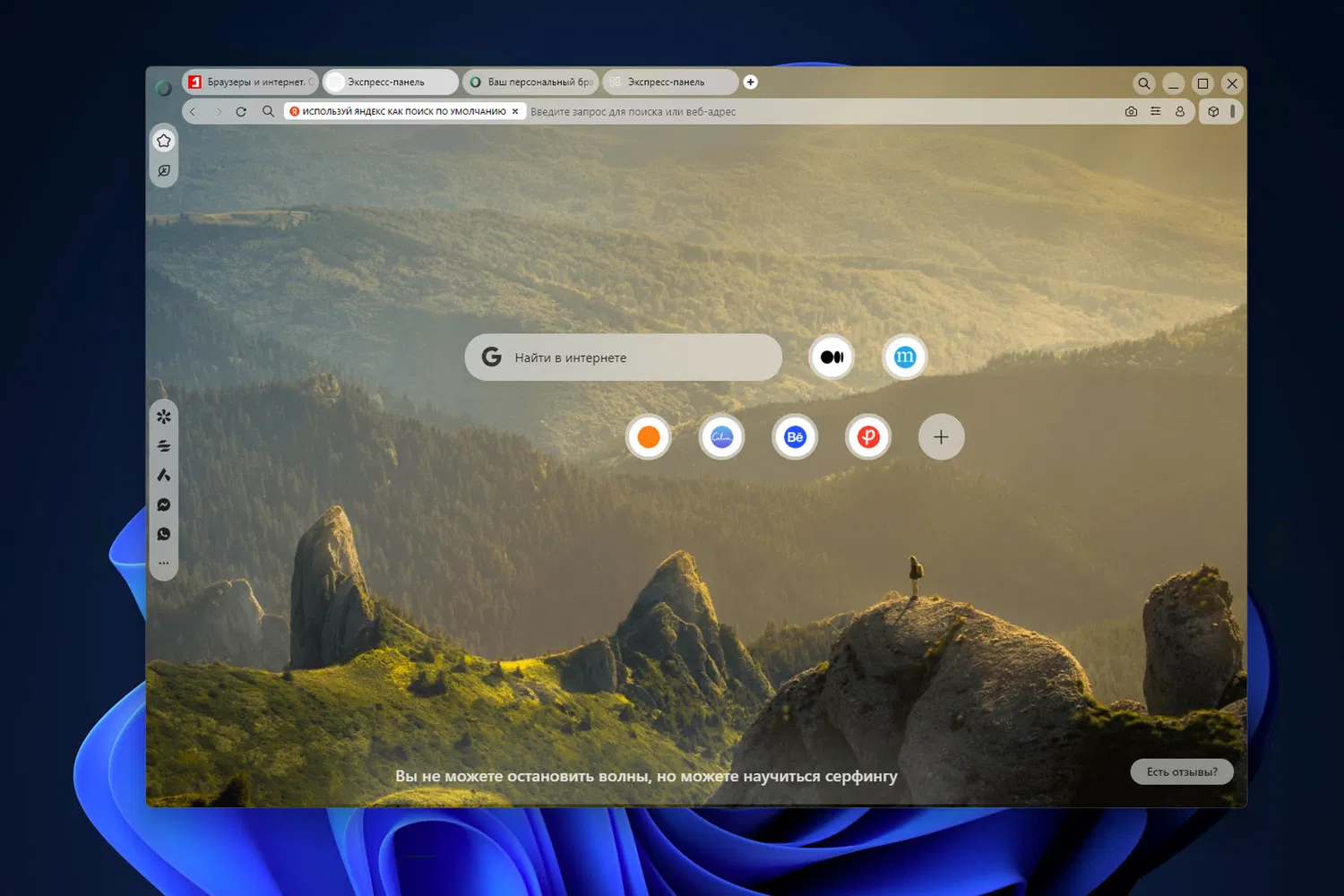Open the blue 'm' speed dial tile
This screenshot has height=896, width=1344.
pyautogui.click(x=905, y=357)
